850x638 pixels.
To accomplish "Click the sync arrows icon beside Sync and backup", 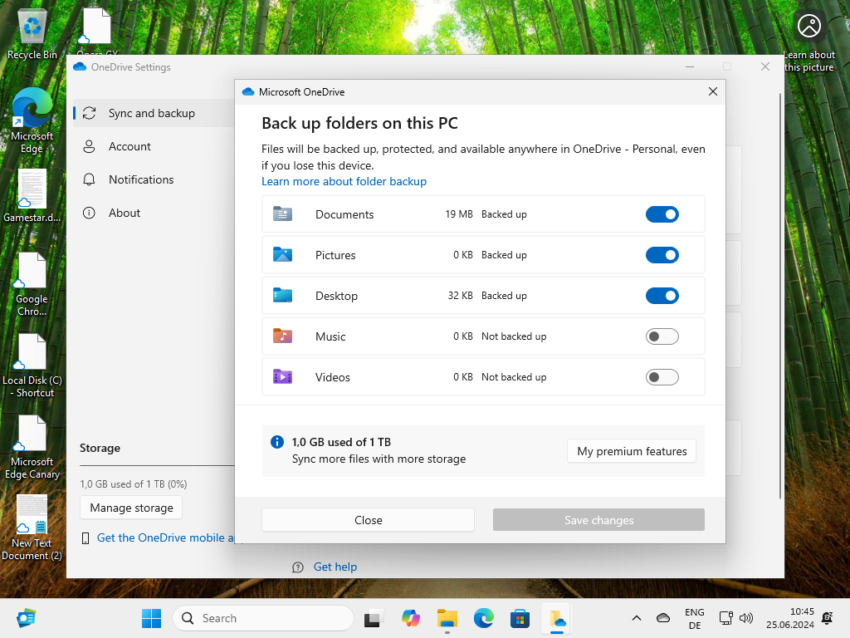I will 88,113.
